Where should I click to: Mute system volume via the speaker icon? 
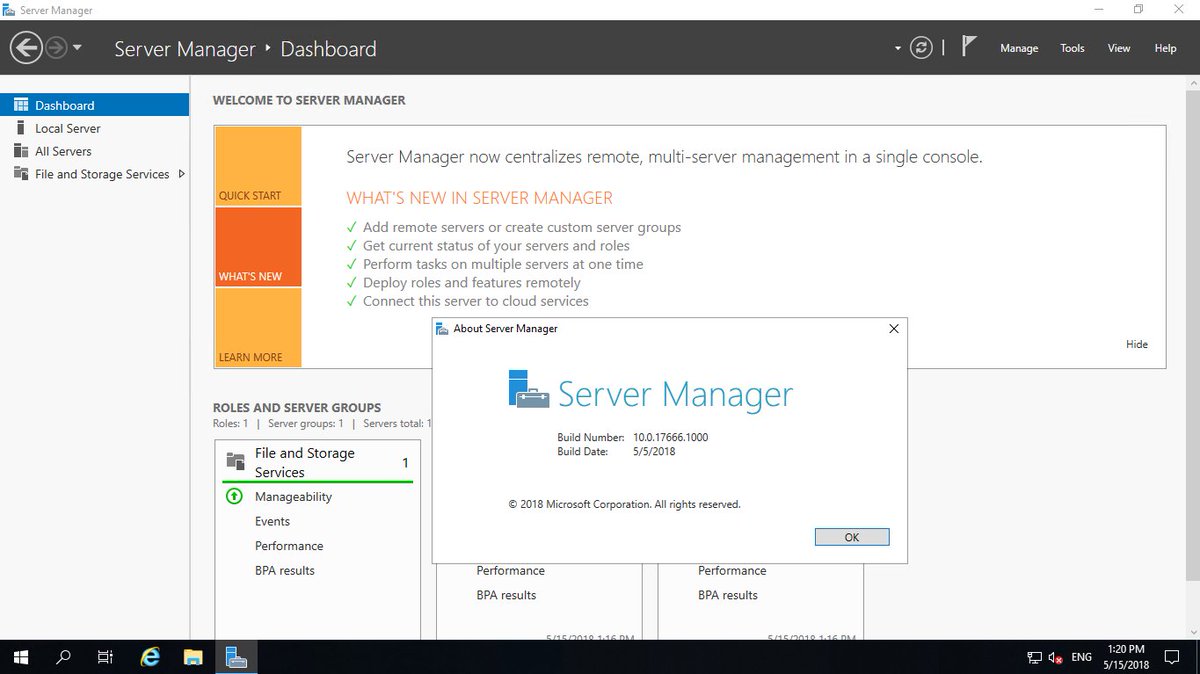point(1053,657)
